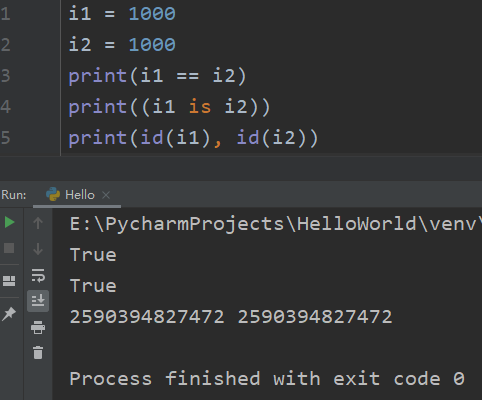This screenshot has height=400, width=482.
Task: Click the green Rerun play icon
Action: (x=10, y=222)
